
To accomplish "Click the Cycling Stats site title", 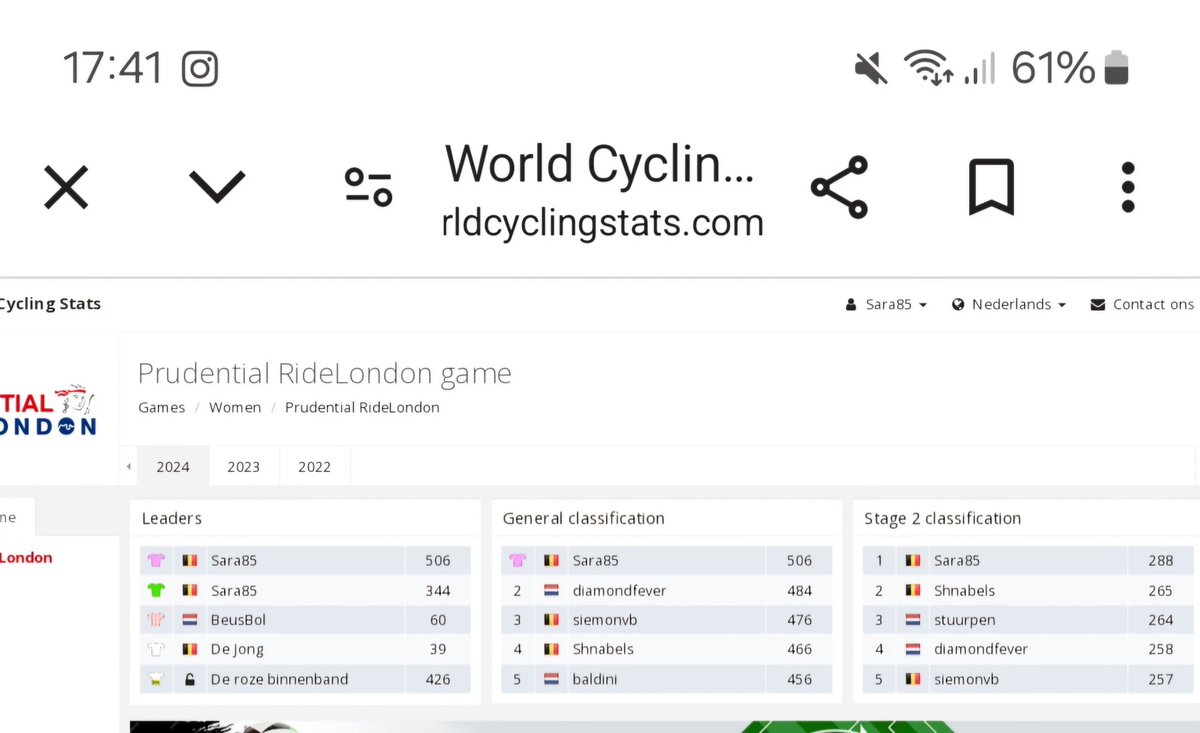I will (x=50, y=304).
